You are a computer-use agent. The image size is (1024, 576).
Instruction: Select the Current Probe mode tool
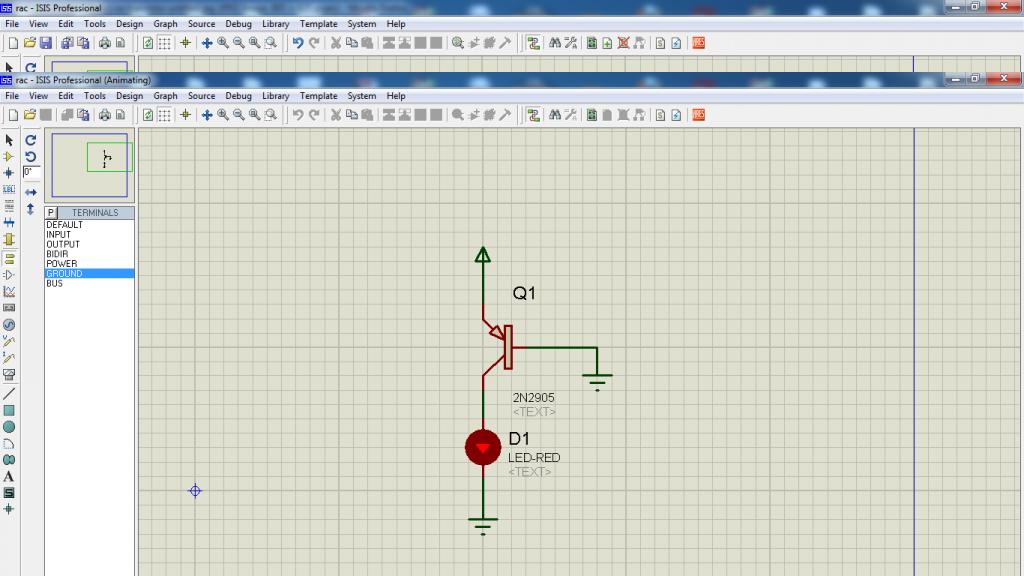pos(8,358)
